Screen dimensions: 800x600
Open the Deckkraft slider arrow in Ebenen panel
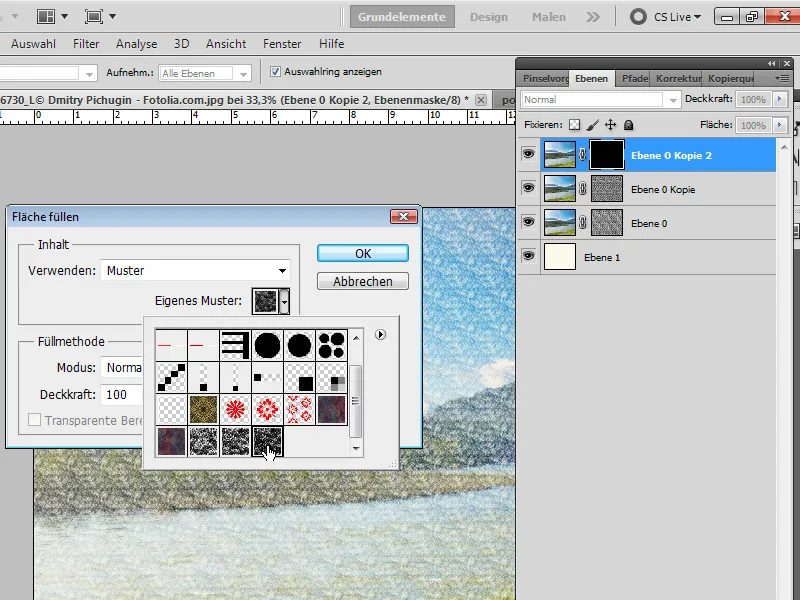[x=779, y=99]
